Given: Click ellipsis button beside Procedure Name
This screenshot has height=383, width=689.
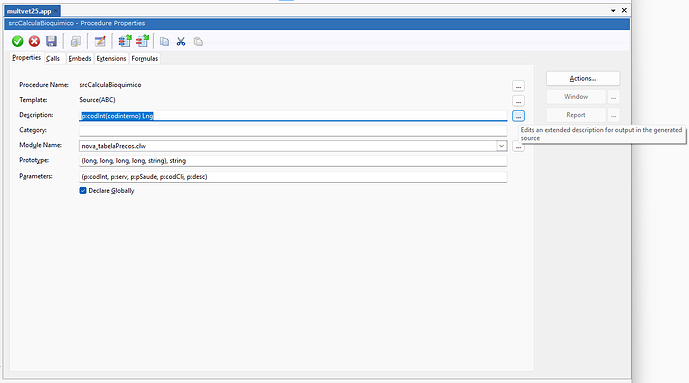Looking at the screenshot, I should pos(519,86).
